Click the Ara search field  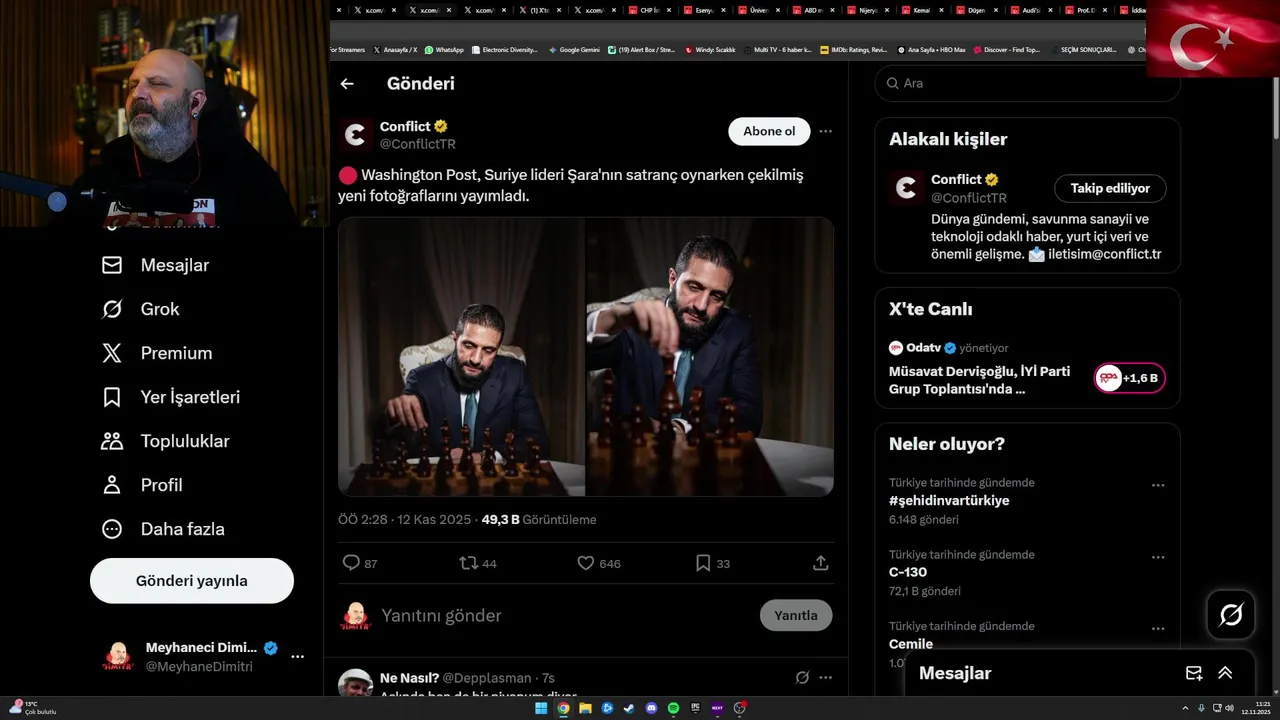click(x=1027, y=83)
